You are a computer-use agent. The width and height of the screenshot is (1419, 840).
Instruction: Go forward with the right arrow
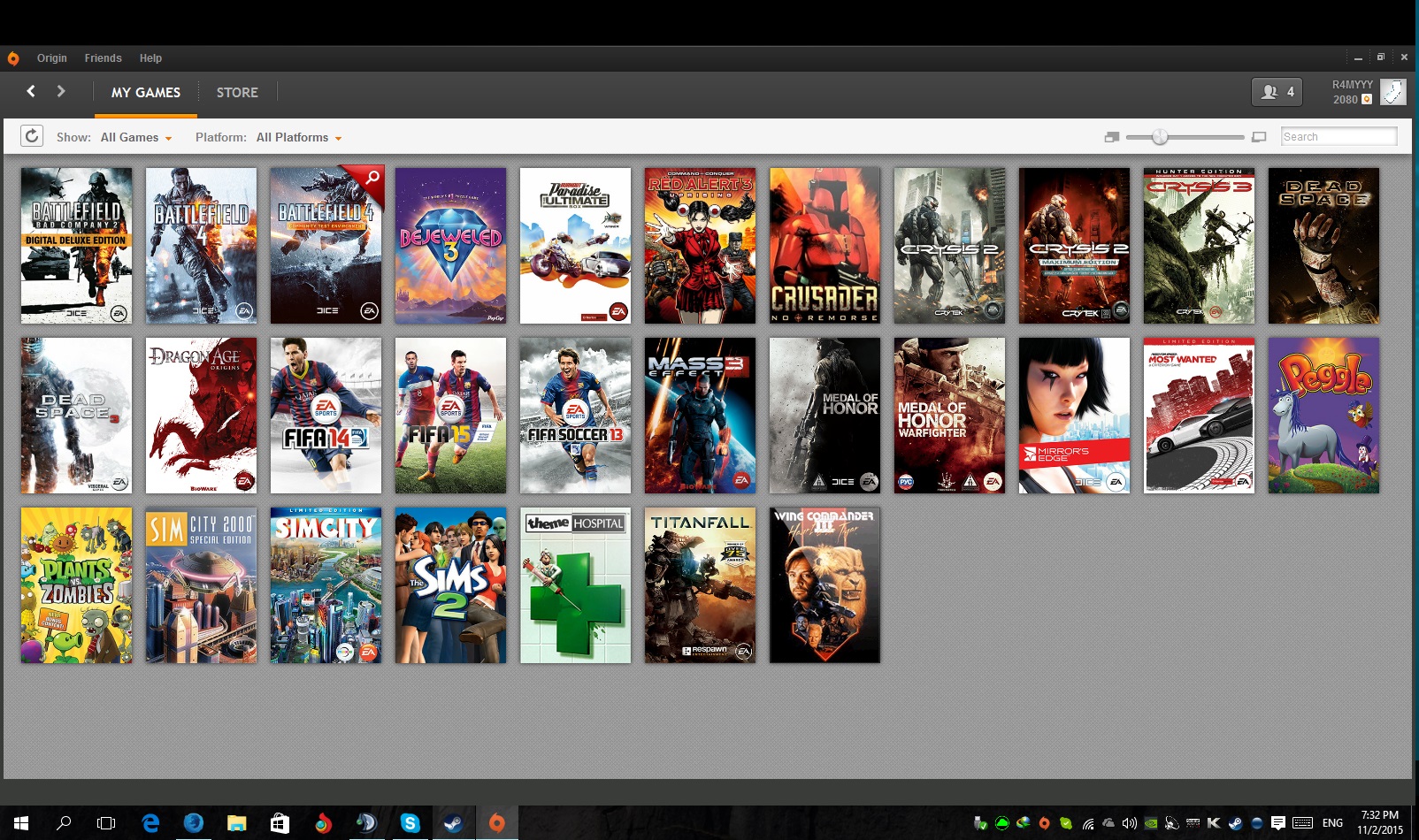pos(61,91)
